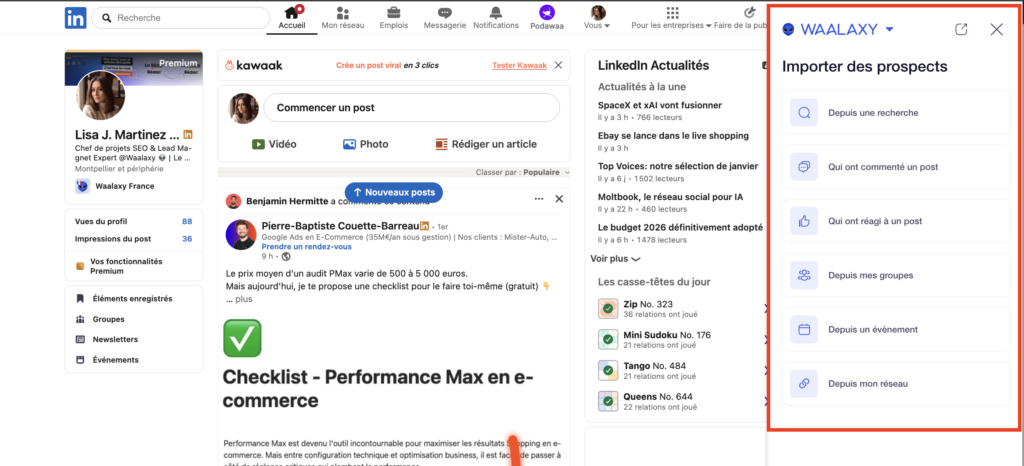
Task: Click the Nouveaux posts pill button
Action: click(394, 193)
